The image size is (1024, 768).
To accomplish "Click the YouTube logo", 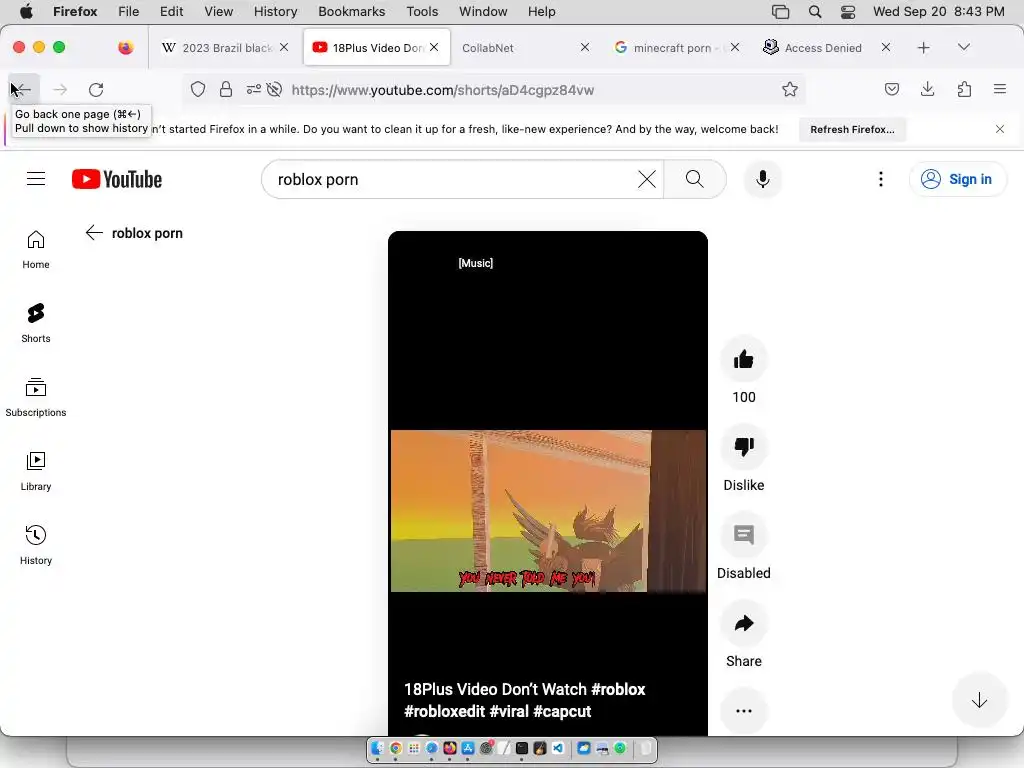I will pos(117,179).
